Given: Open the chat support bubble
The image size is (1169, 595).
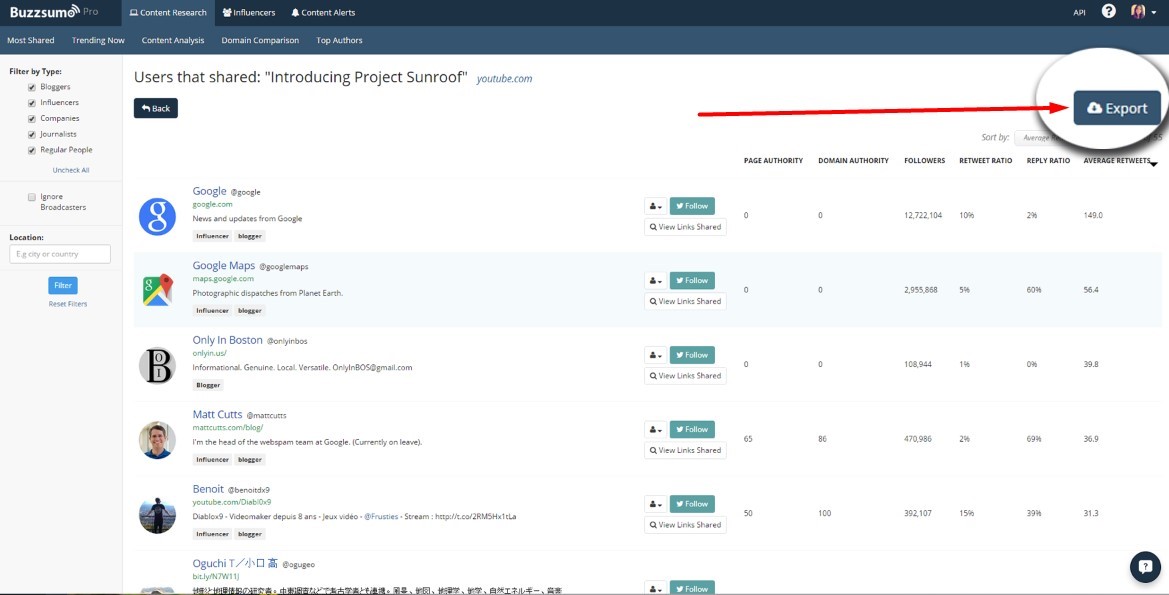Looking at the screenshot, I should (1145, 567).
